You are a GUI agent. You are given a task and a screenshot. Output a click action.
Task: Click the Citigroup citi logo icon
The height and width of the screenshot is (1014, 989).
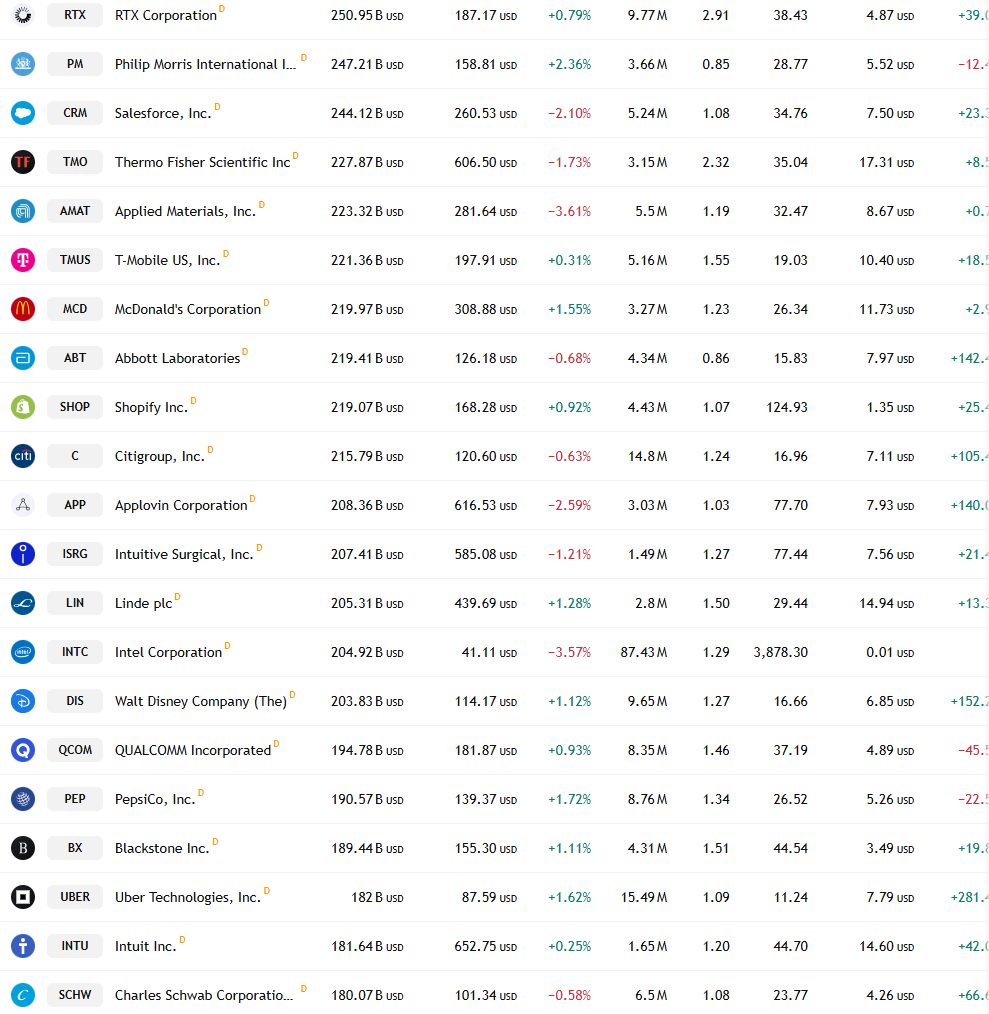(23, 456)
